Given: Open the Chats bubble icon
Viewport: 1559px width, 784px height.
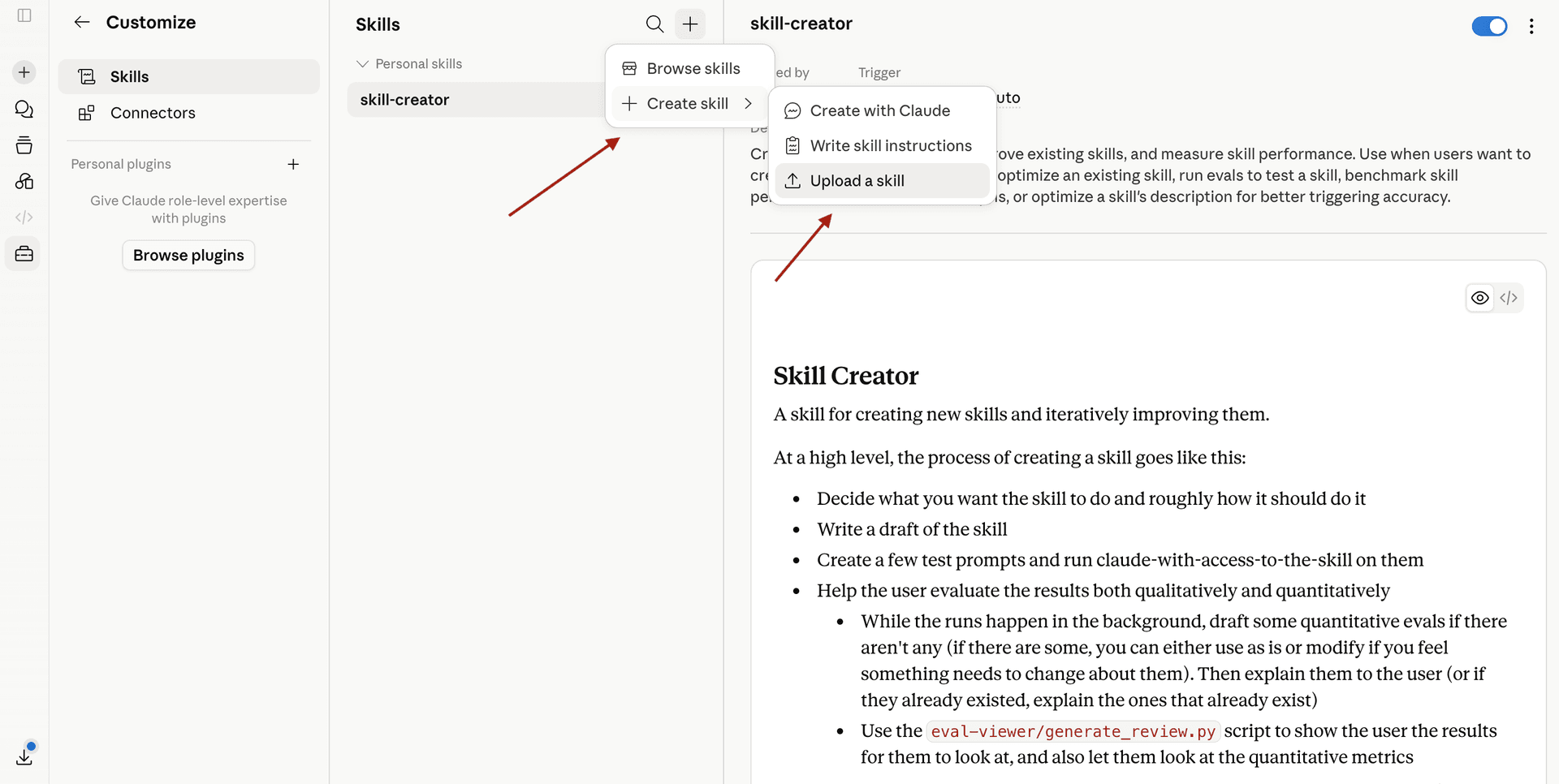Looking at the screenshot, I should [24, 109].
